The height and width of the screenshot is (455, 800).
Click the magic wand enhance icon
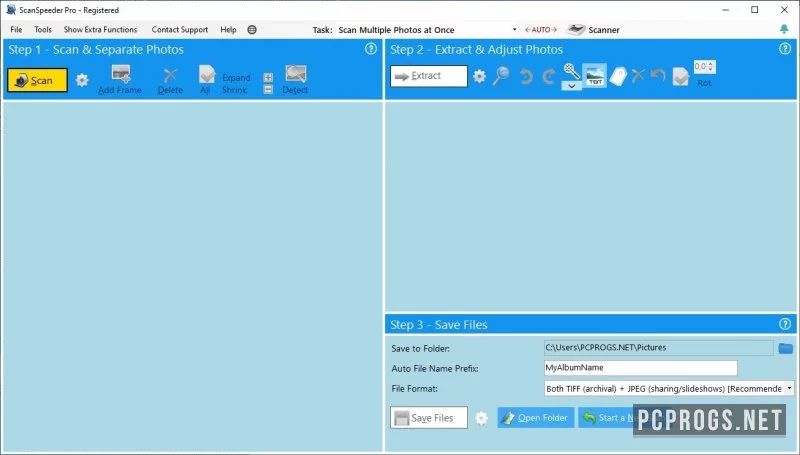(571, 71)
